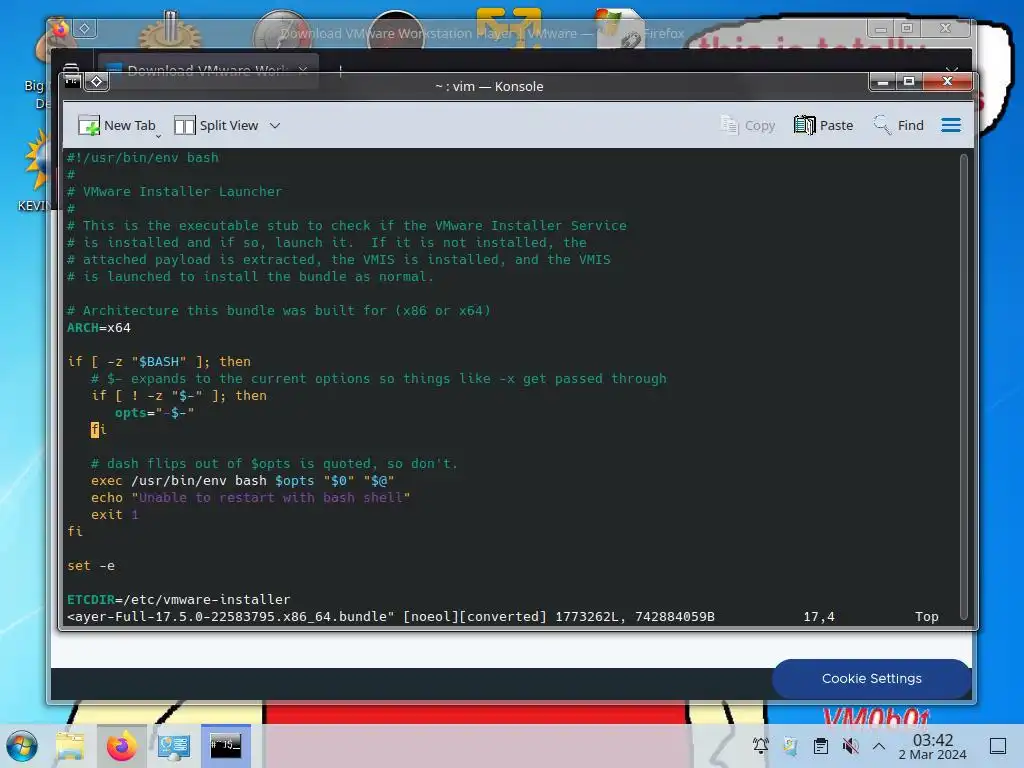This screenshot has width=1024, height=768.
Task: Open notifications bell in system tray
Action: [x=760, y=746]
